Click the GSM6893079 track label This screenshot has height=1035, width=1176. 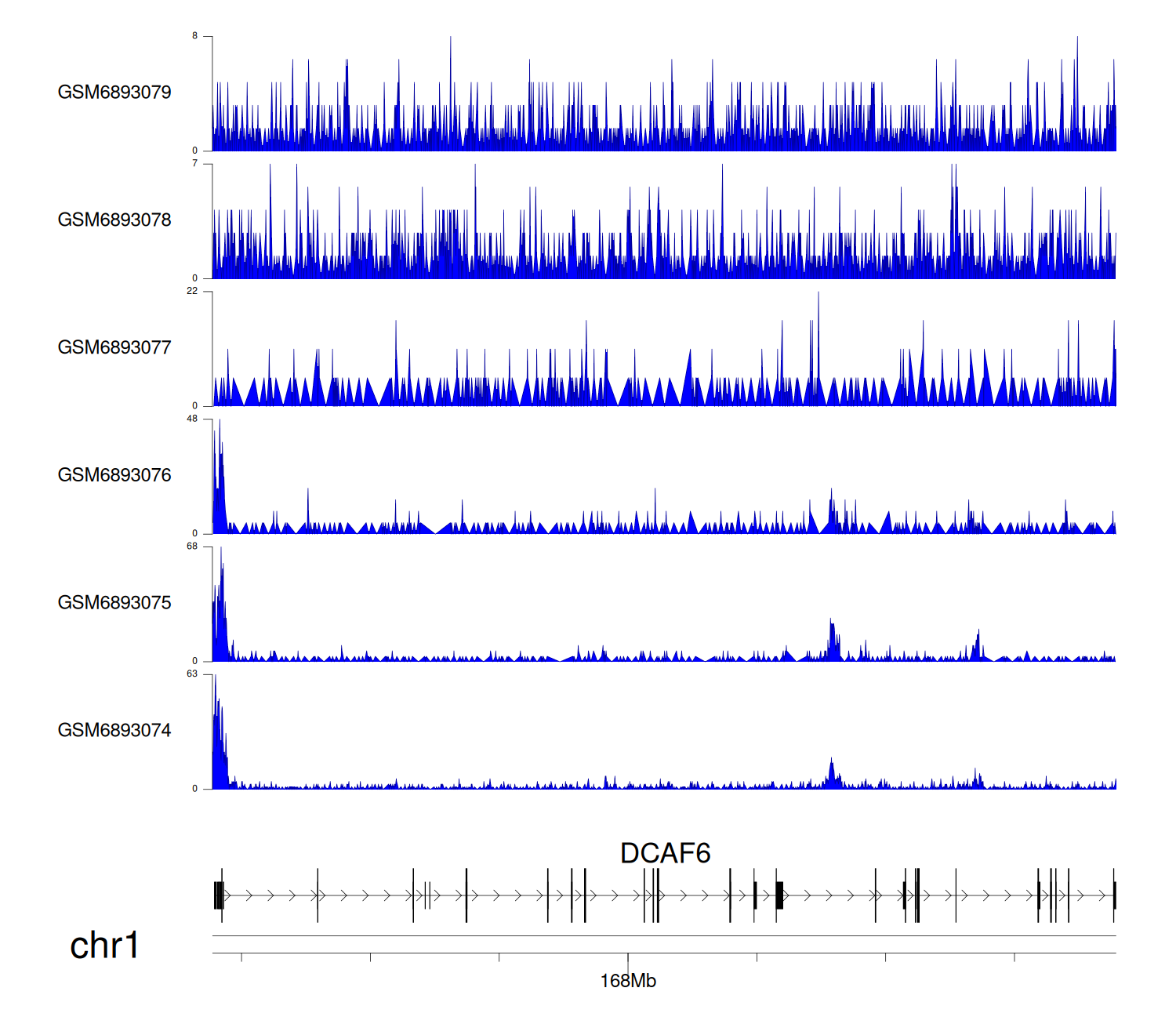pyautogui.click(x=114, y=93)
